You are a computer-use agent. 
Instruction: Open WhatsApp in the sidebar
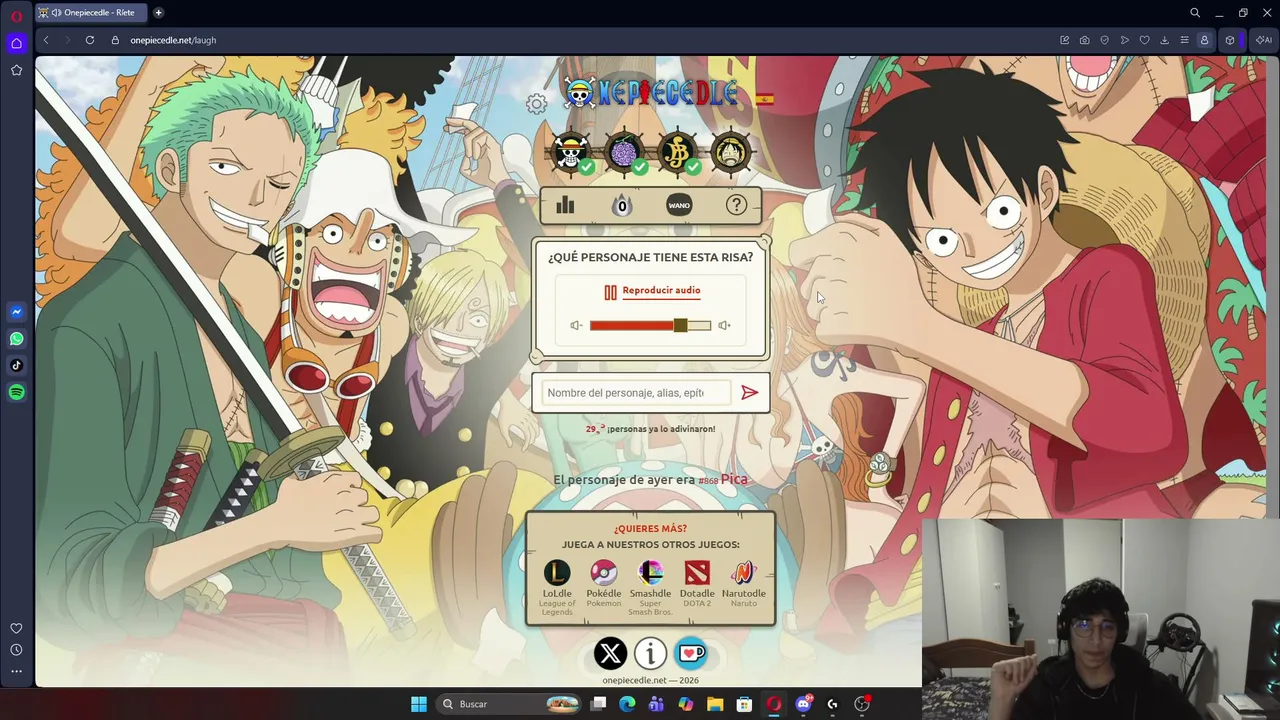click(x=16, y=339)
